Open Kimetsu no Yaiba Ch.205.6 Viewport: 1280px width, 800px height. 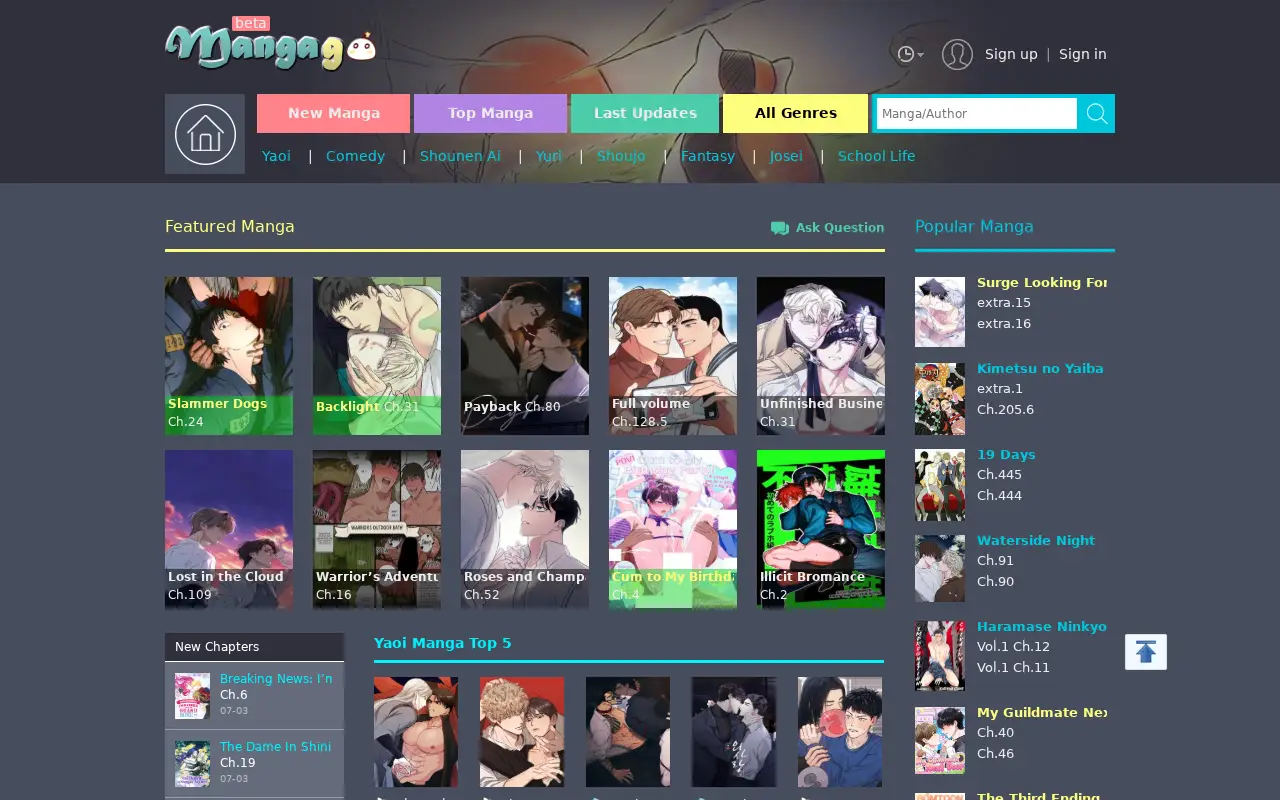(x=1005, y=409)
